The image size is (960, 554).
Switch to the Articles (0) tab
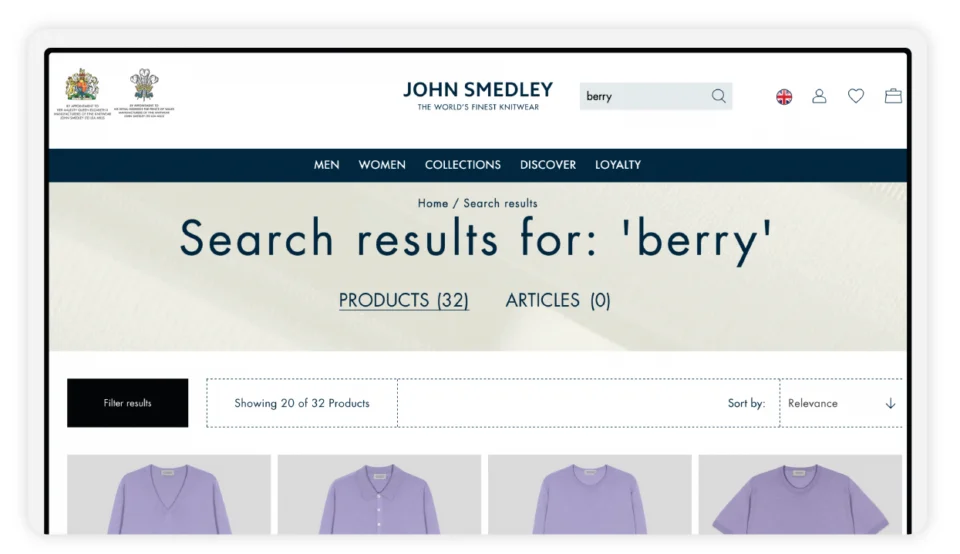558,300
